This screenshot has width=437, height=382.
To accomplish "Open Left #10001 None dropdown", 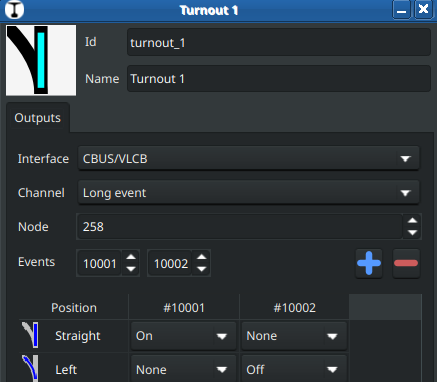I will click(x=183, y=369).
